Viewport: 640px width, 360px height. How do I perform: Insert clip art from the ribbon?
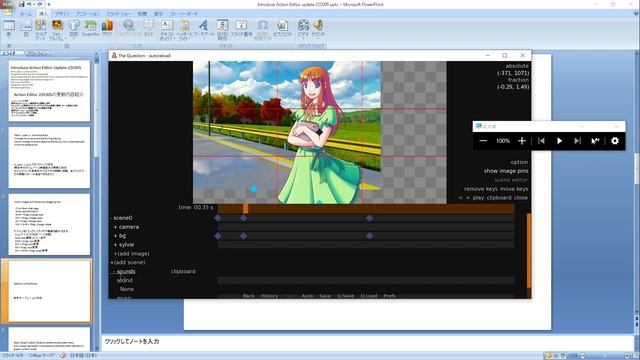pos(41,29)
